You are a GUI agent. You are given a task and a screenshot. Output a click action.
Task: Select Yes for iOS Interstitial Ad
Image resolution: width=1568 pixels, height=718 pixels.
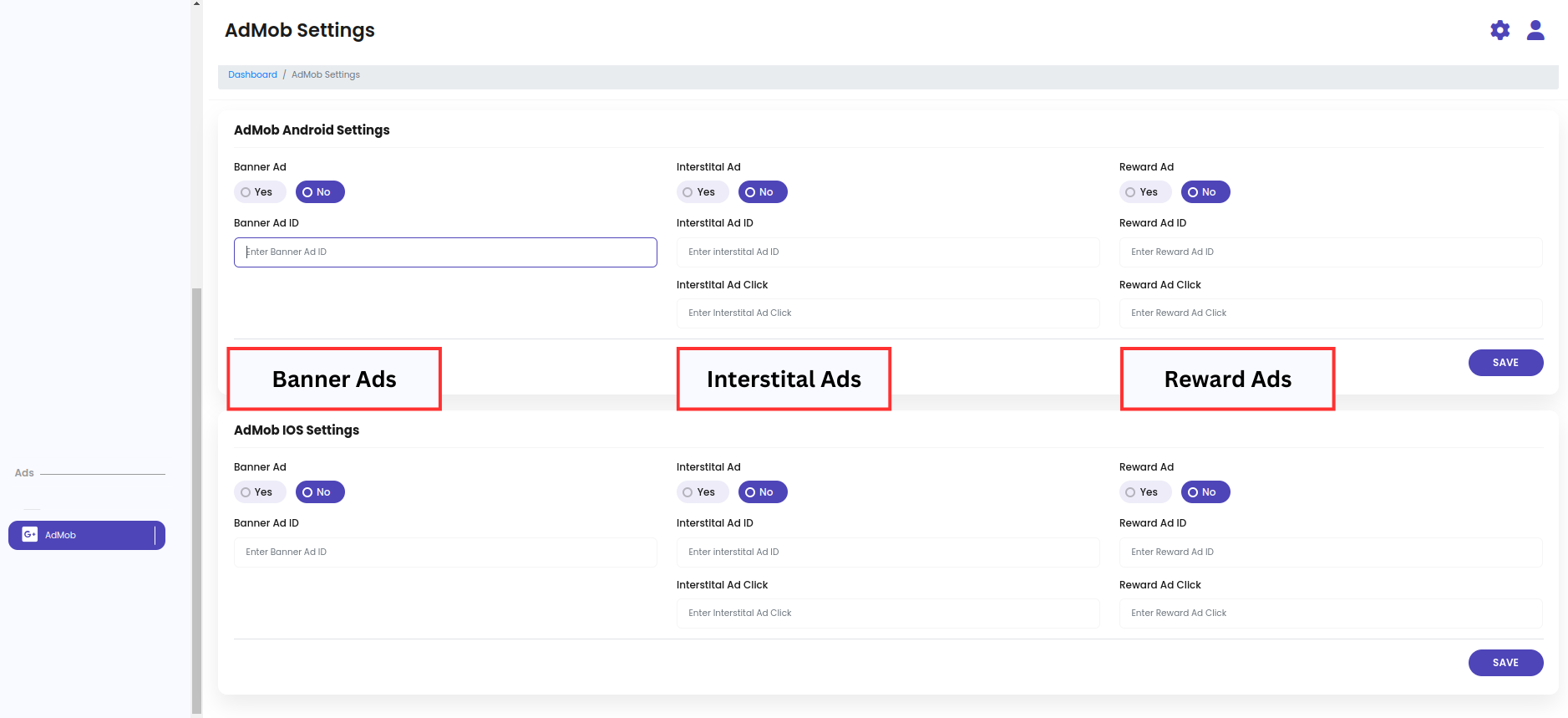click(702, 492)
